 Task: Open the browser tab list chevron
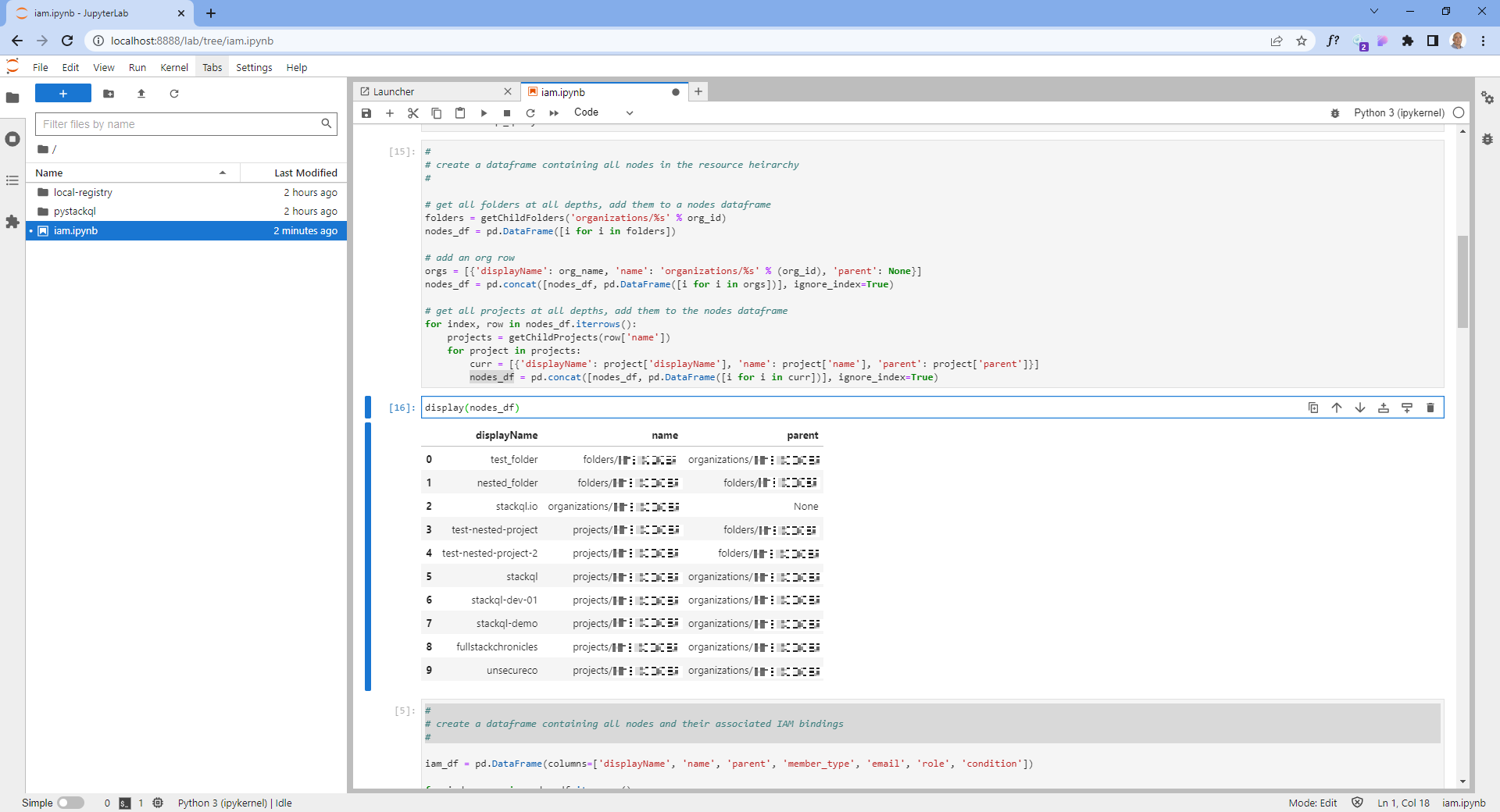coord(1373,12)
